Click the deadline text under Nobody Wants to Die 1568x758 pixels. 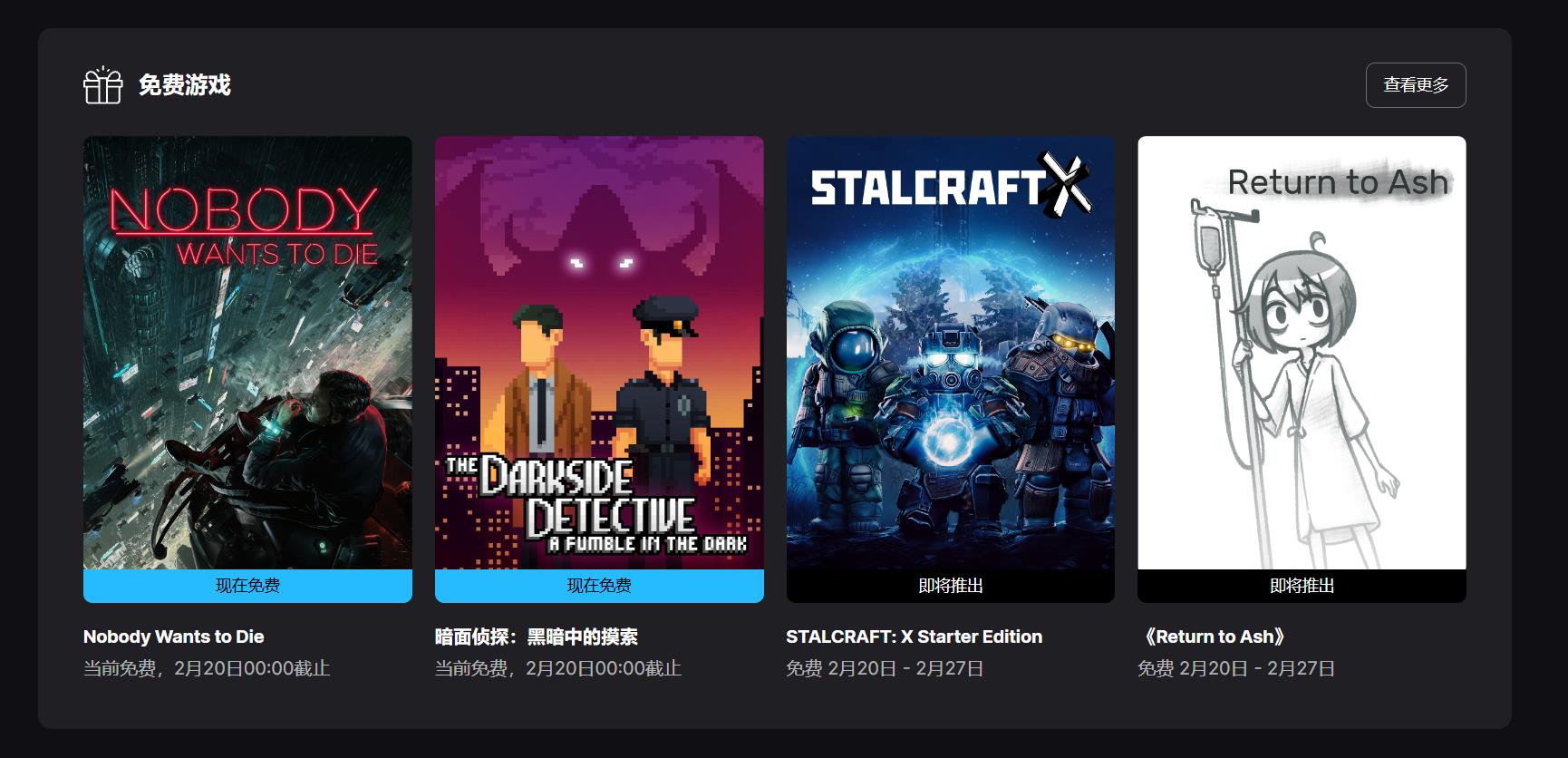[207, 668]
